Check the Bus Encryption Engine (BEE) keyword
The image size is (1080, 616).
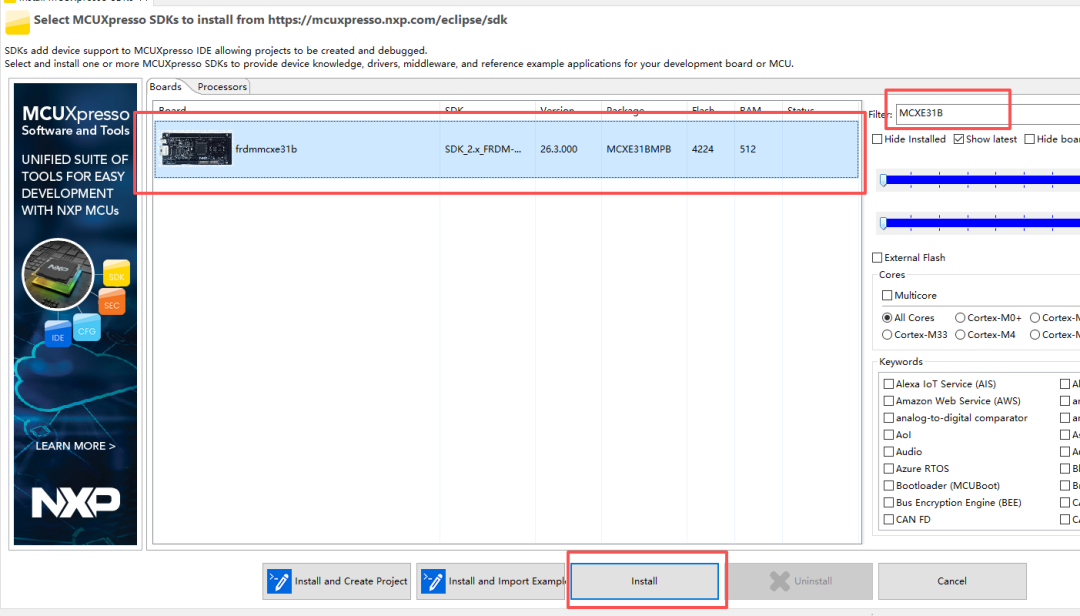(x=889, y=503)
